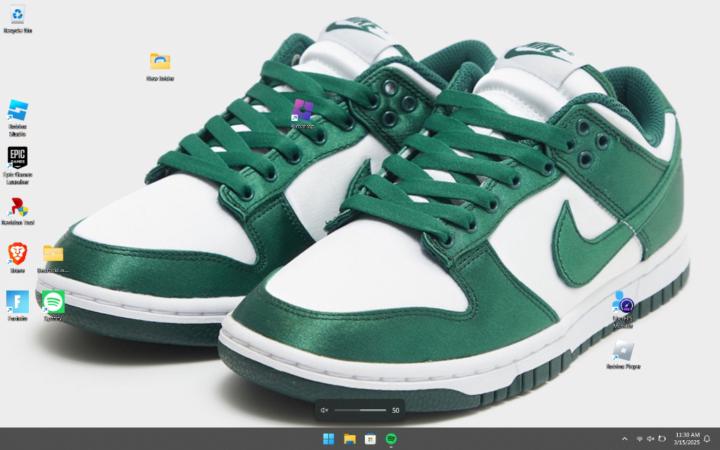The width and height of the screenshot is (720, 450).
Task: Open the purple app icon on the shoe laces
Action: click(303, 108)
